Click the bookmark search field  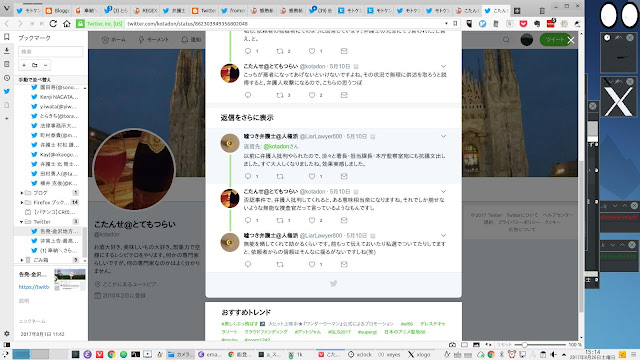(51, 51)
